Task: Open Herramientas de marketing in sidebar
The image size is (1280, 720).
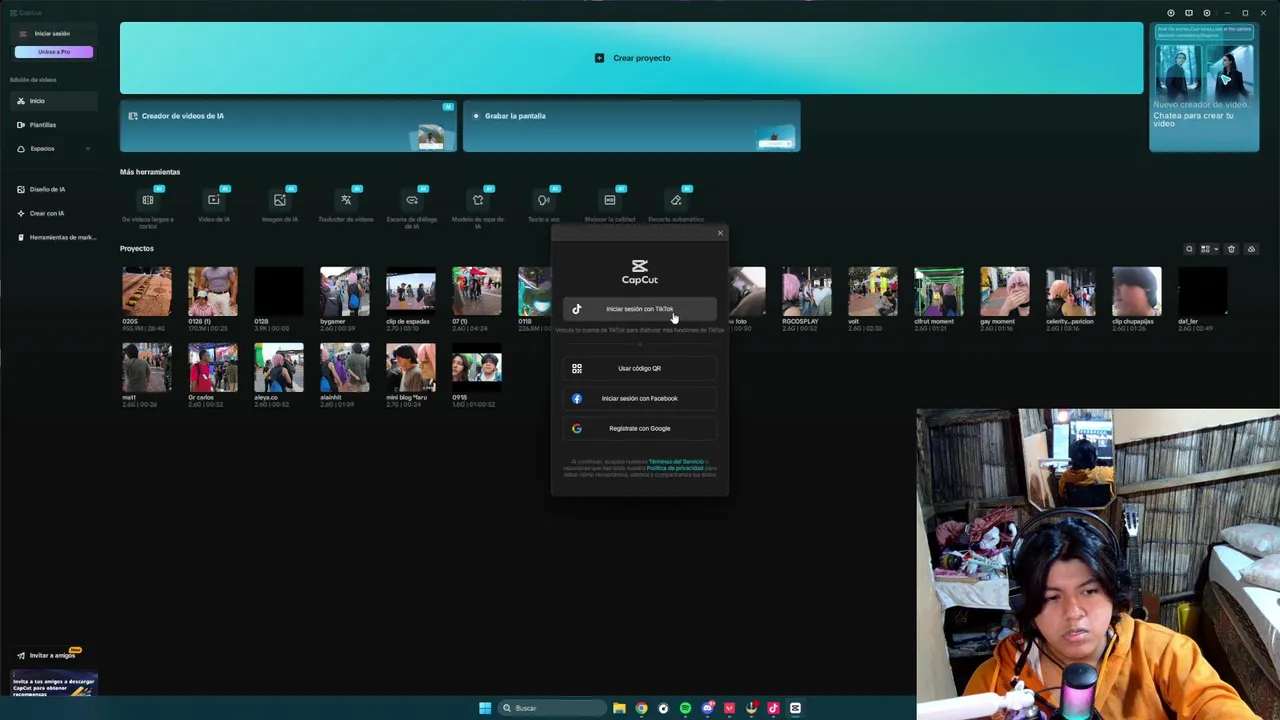Action: [x=54, y=237]
